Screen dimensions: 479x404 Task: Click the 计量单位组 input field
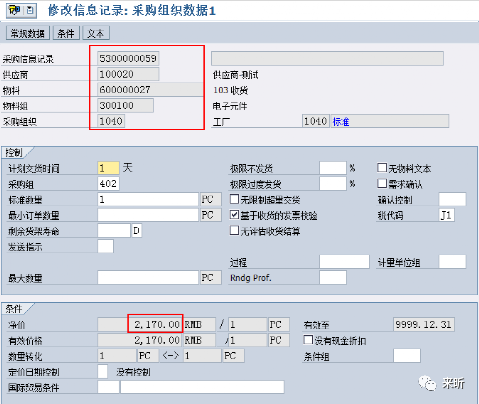[x=452, y=262]
